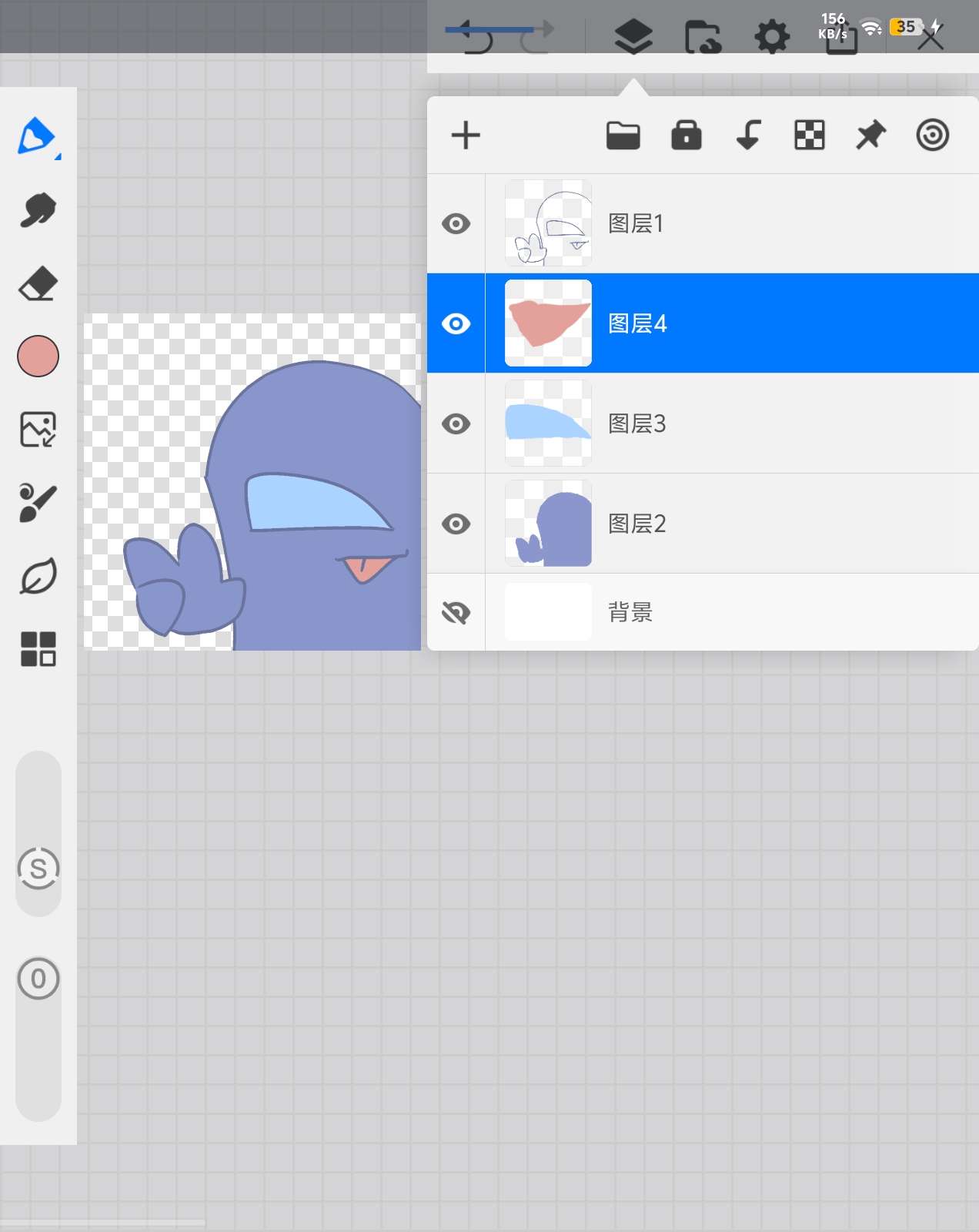The height and width of the screenshot is (1232, 979).
Task: Click the target reference layer icon
Action: tap(933, 136)
